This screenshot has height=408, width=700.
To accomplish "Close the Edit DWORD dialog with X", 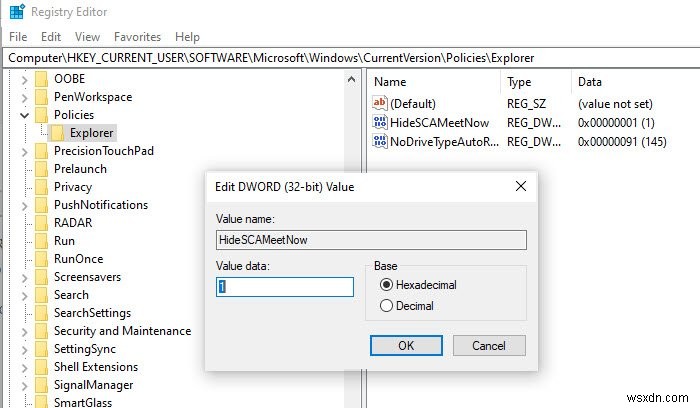I will tap(521, 186).
